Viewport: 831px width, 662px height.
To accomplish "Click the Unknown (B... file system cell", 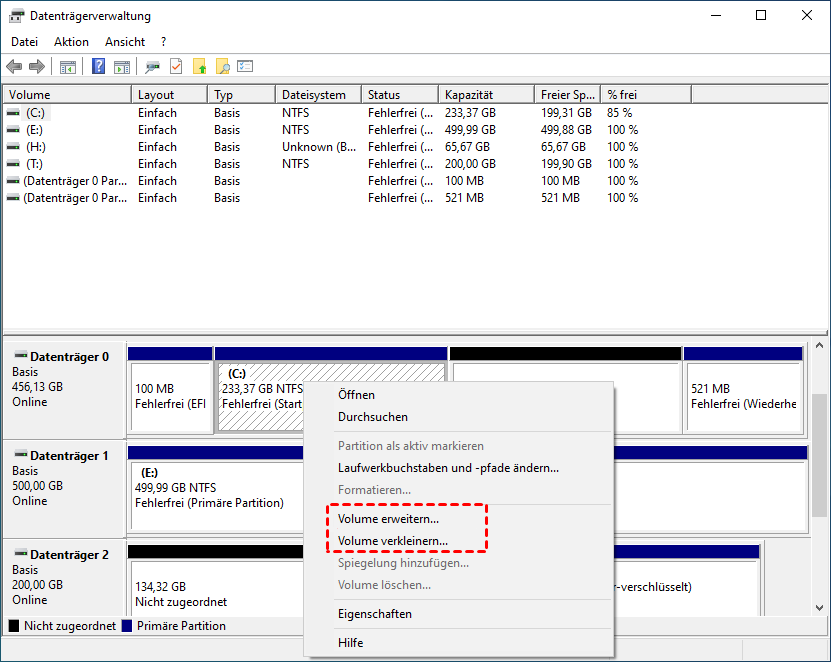I will click(x=319, y=147).
